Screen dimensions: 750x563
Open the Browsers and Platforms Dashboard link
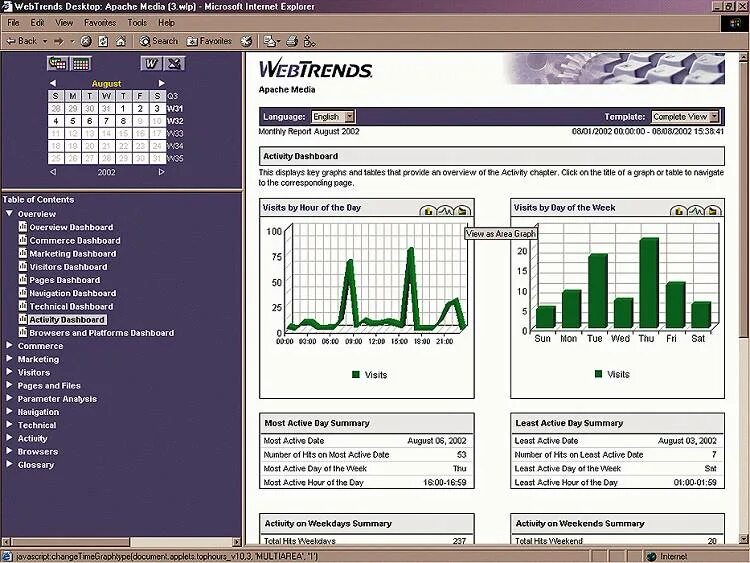[x=102, y=332]
